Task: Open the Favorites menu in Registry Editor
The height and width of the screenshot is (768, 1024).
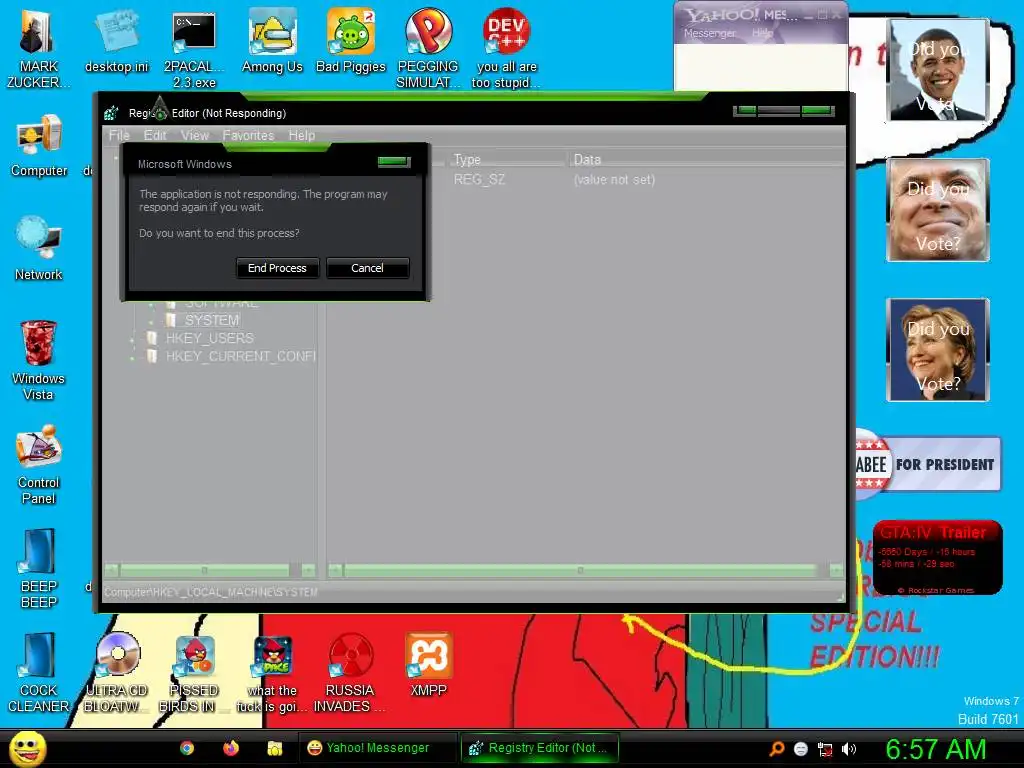Action: 248,135
